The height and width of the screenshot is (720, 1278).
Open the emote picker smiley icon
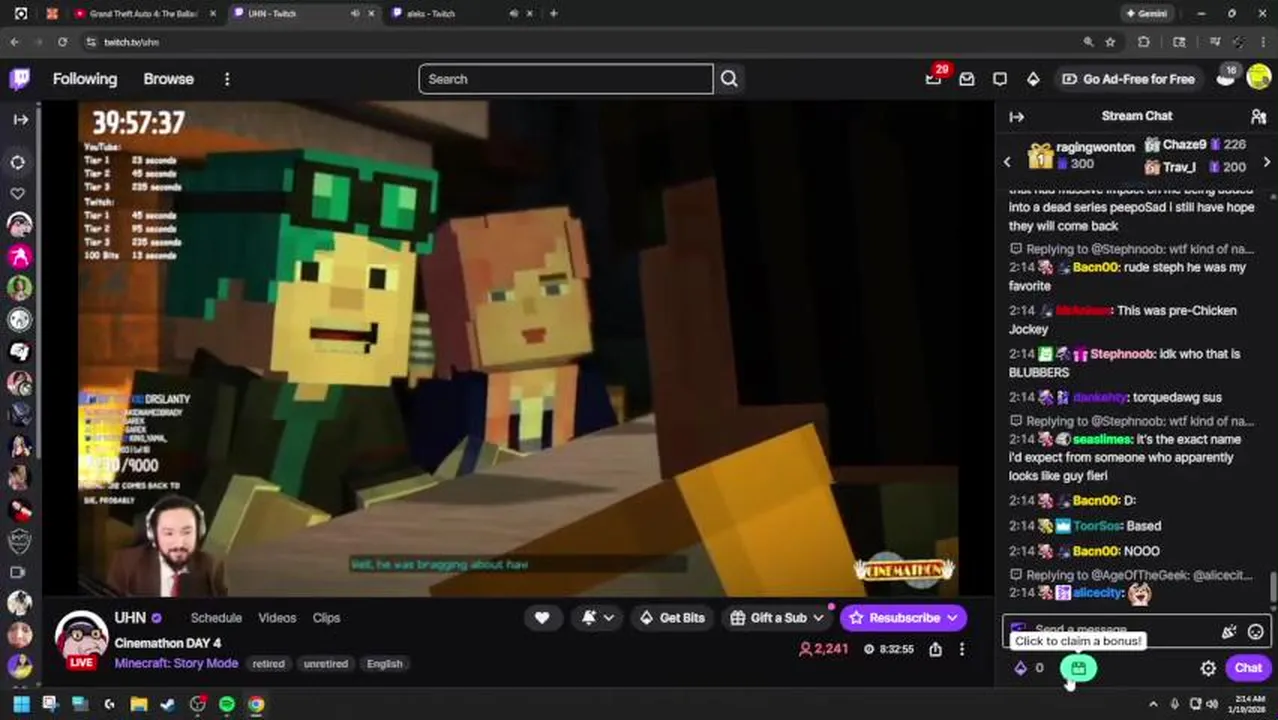(x=1255, y=632)
